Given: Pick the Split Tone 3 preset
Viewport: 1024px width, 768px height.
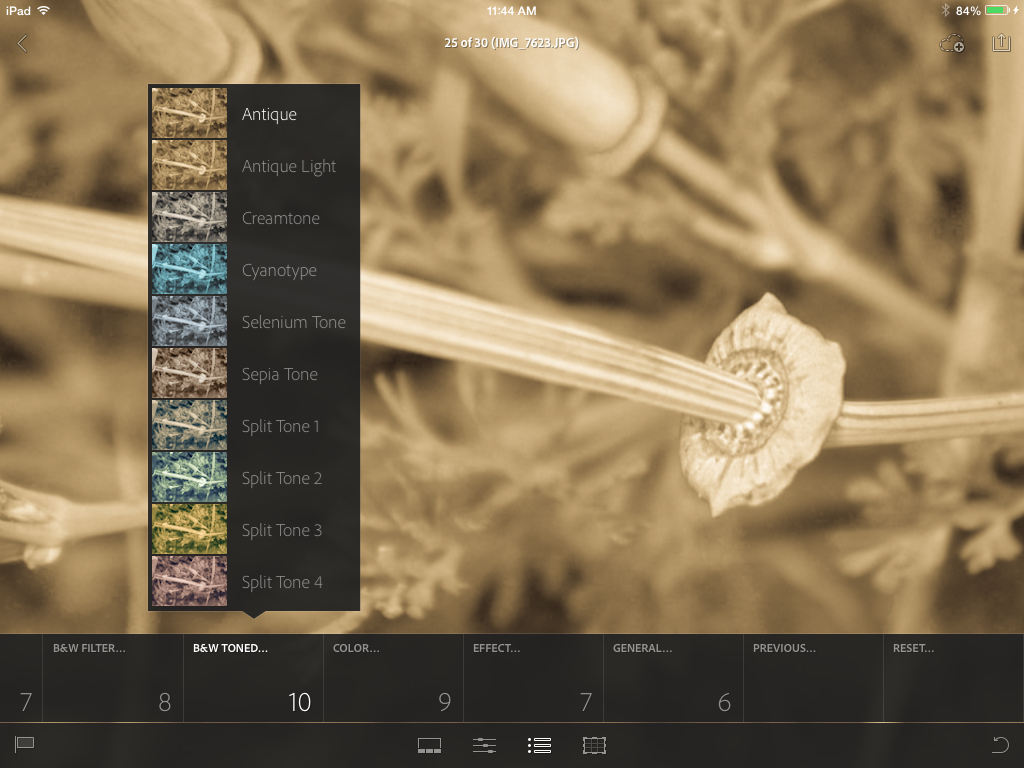Looking at the screenshot, I should click(x=255, y=530).
